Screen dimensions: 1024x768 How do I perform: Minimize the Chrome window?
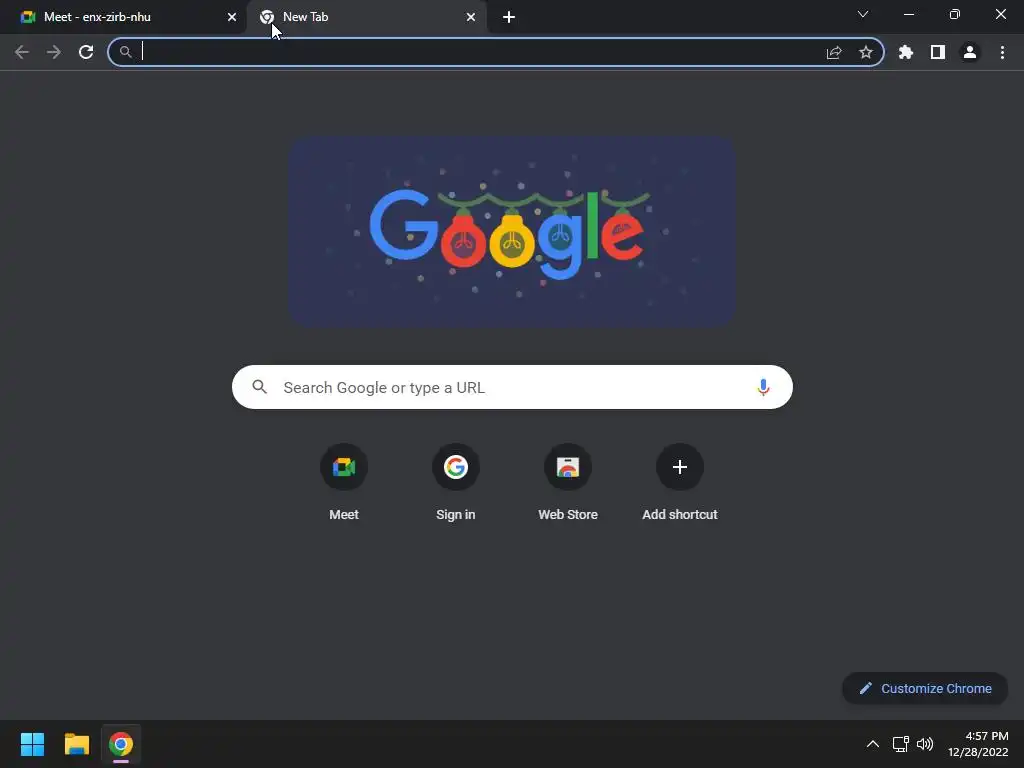[908, 14]
